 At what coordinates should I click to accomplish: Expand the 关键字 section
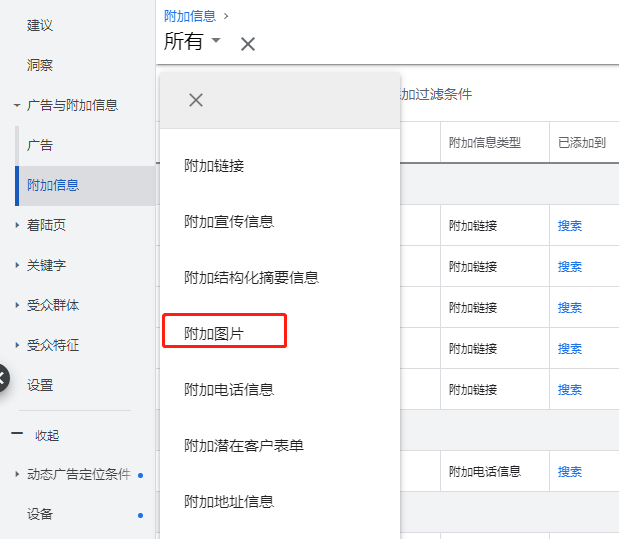coord(17,265)
